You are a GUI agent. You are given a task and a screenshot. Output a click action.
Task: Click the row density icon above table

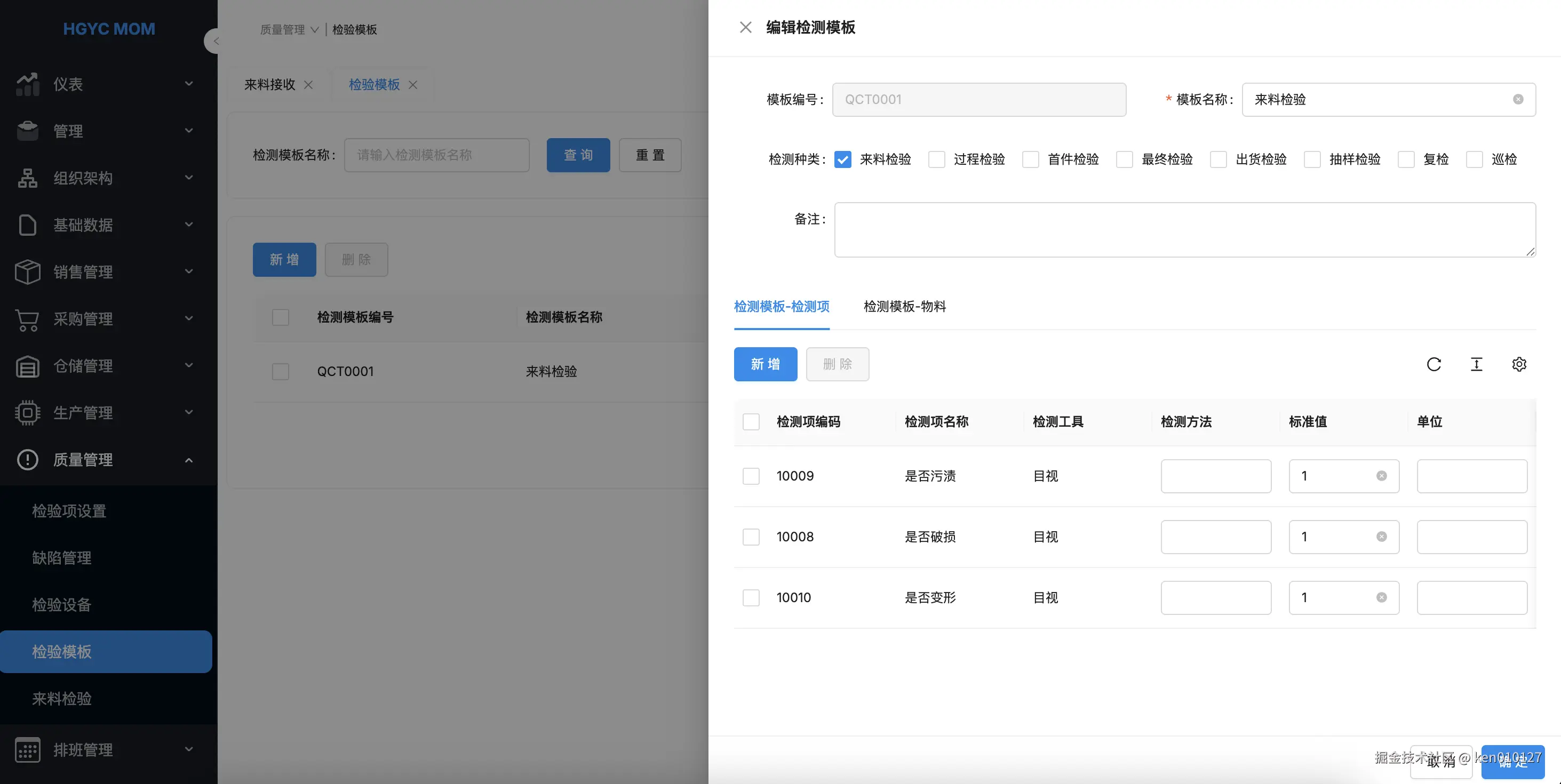tap(1476, 364)
